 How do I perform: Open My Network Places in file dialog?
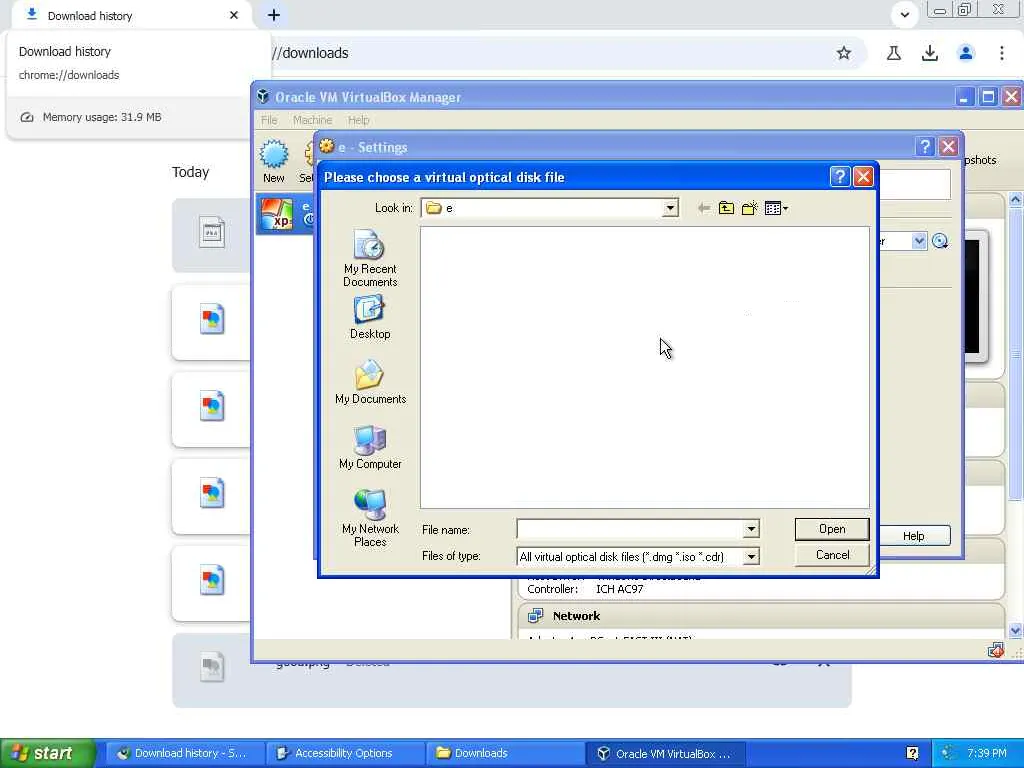pyautogui.click(x=370, y=518)
